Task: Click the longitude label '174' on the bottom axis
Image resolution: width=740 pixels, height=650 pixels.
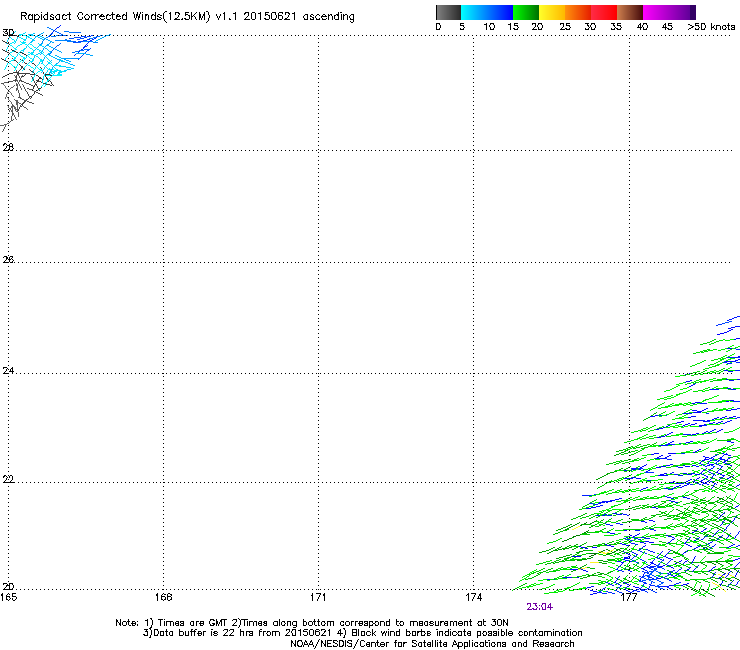Action: [473, 597]
